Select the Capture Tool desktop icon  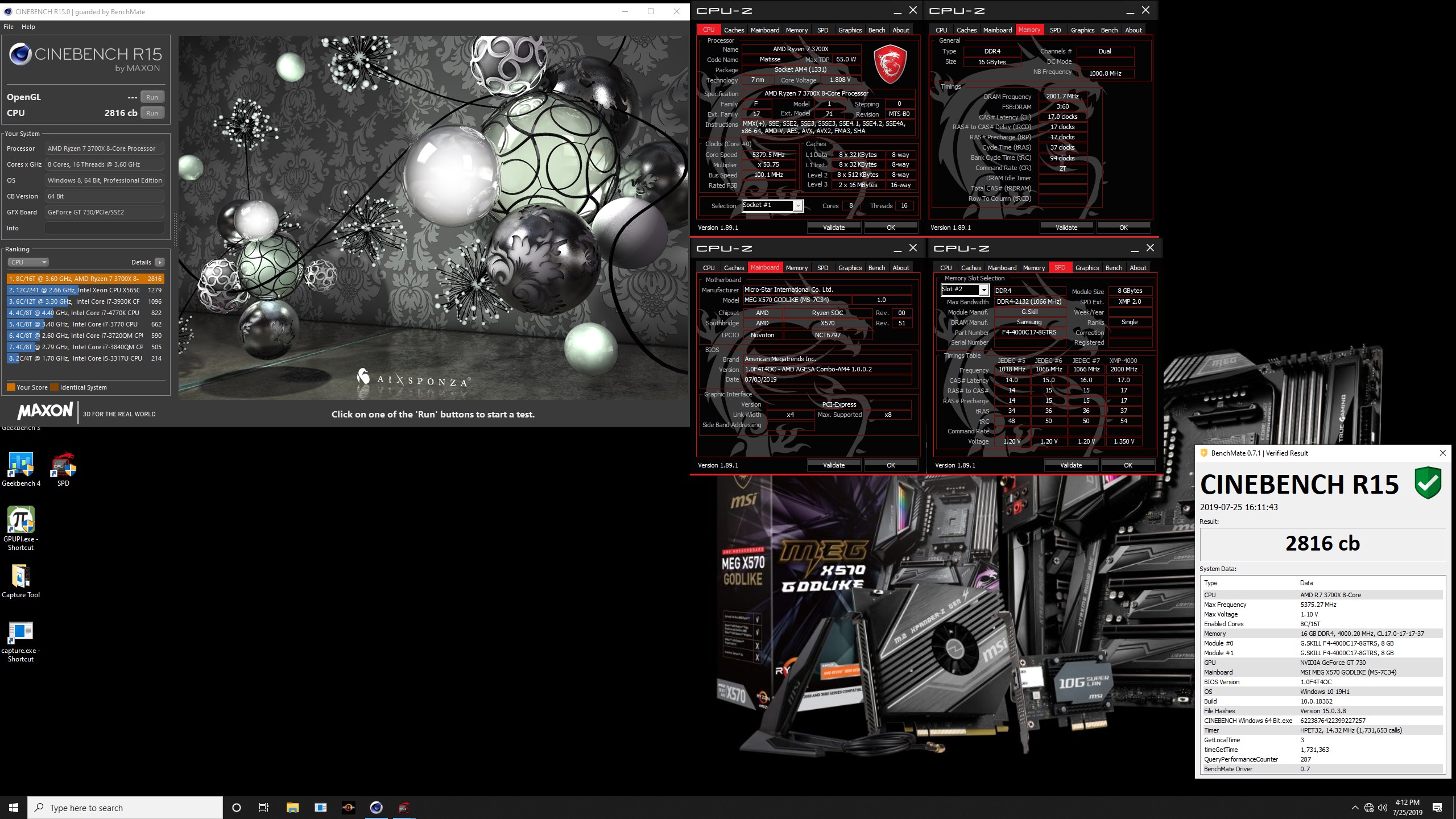pyautogui.click(x=21, y=581)
